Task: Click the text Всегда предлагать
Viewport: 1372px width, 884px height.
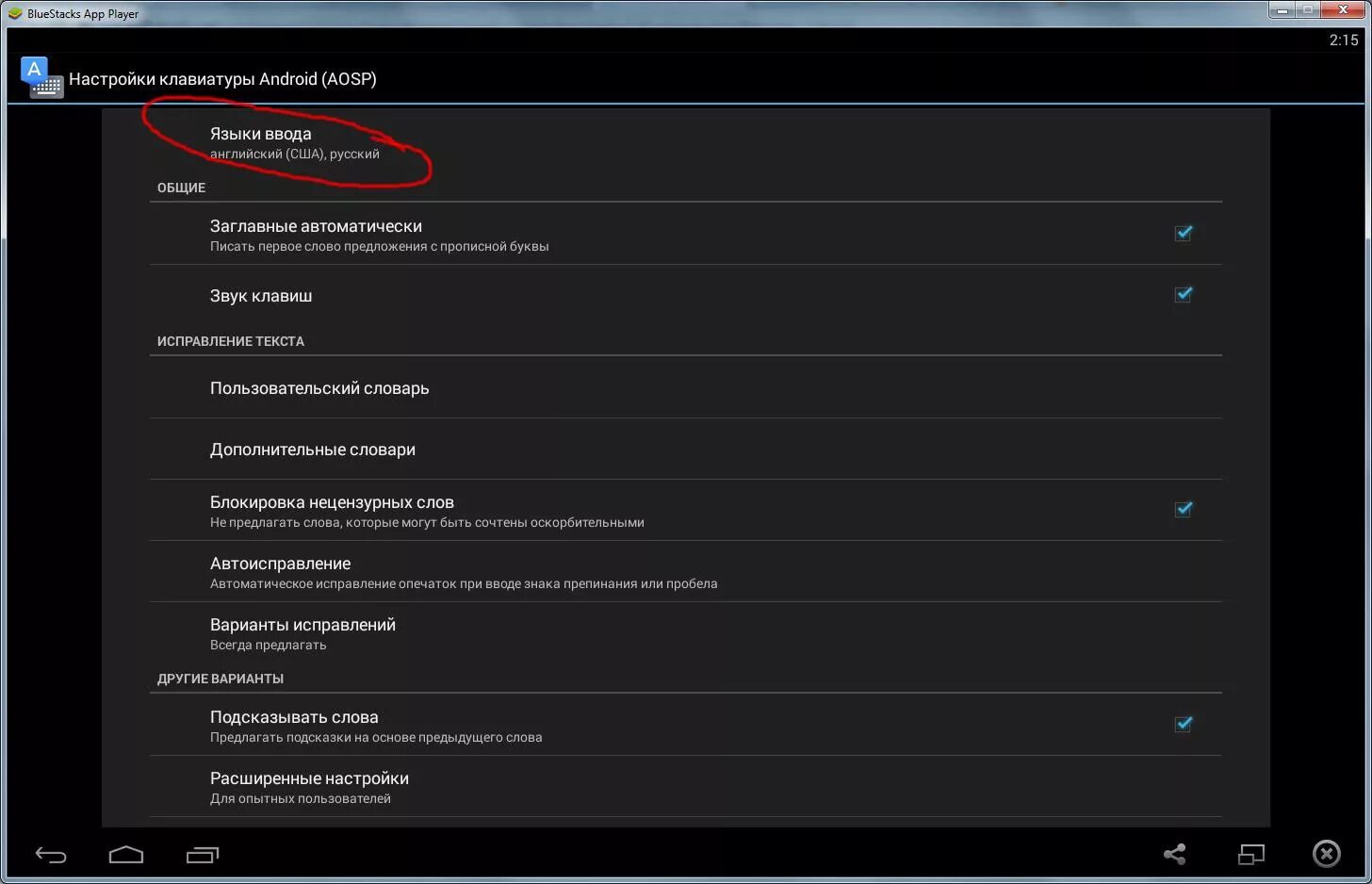Action: click(x=269, y=646)
